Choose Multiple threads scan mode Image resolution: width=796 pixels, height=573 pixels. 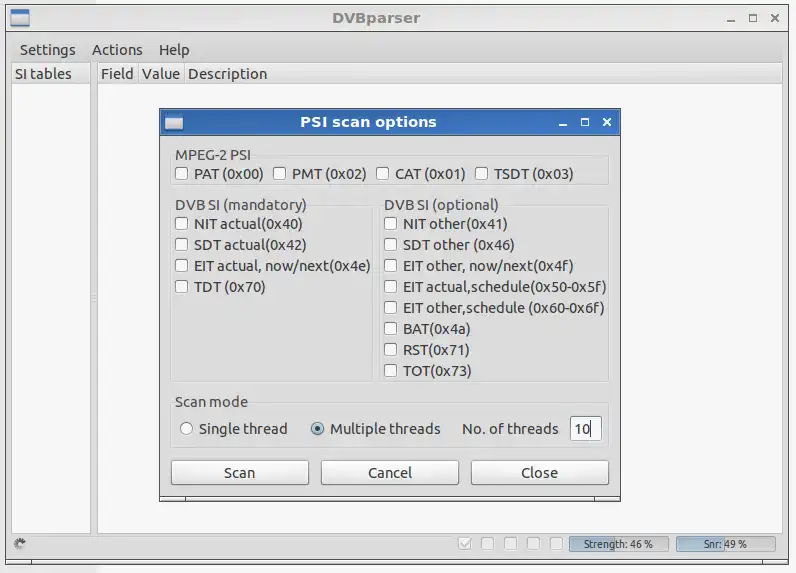[x=317, y=429]
